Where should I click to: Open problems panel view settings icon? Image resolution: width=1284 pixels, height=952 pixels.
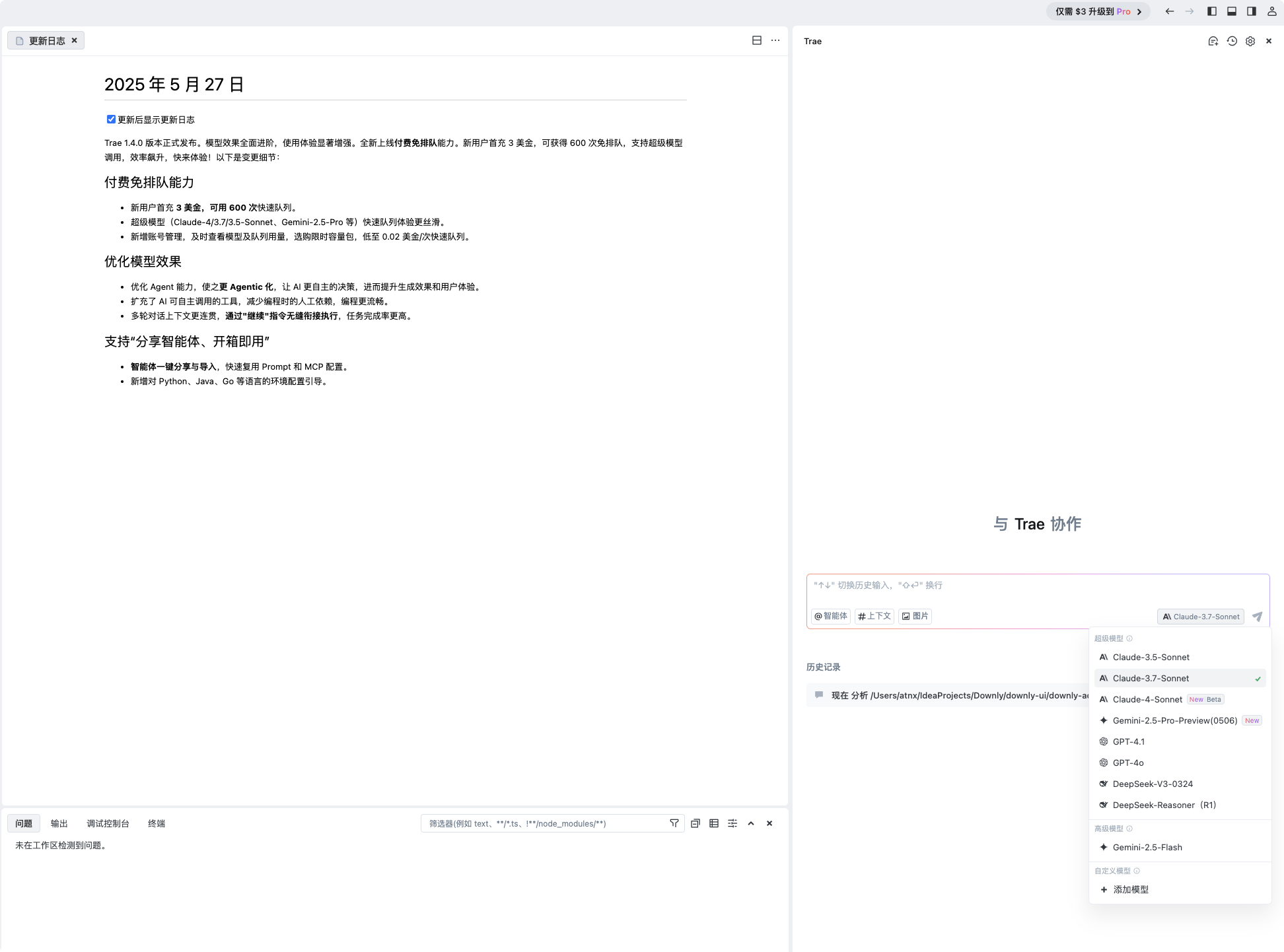pos(732,823)
